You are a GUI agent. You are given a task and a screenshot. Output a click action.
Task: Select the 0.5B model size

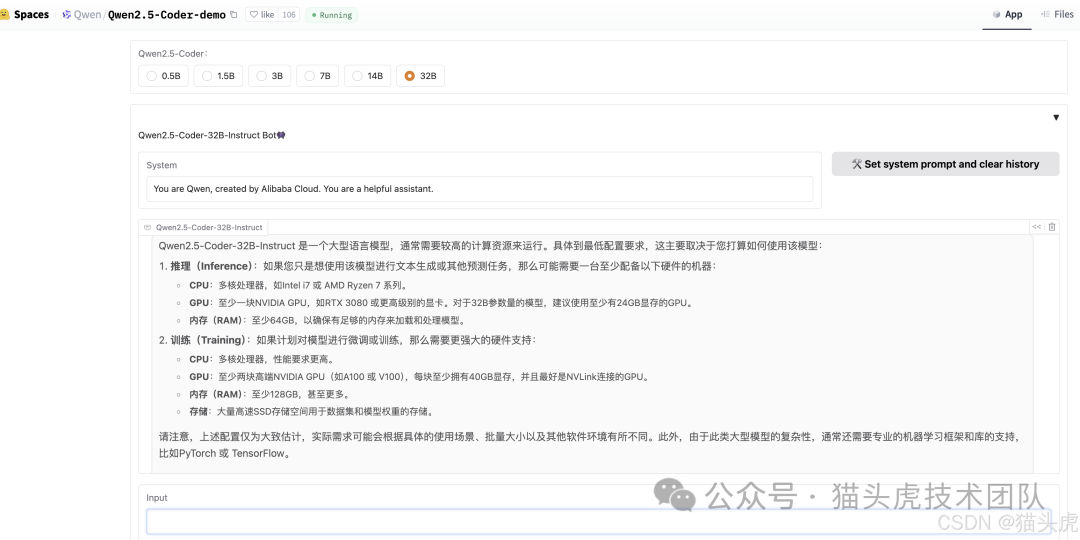coord(163,76)
